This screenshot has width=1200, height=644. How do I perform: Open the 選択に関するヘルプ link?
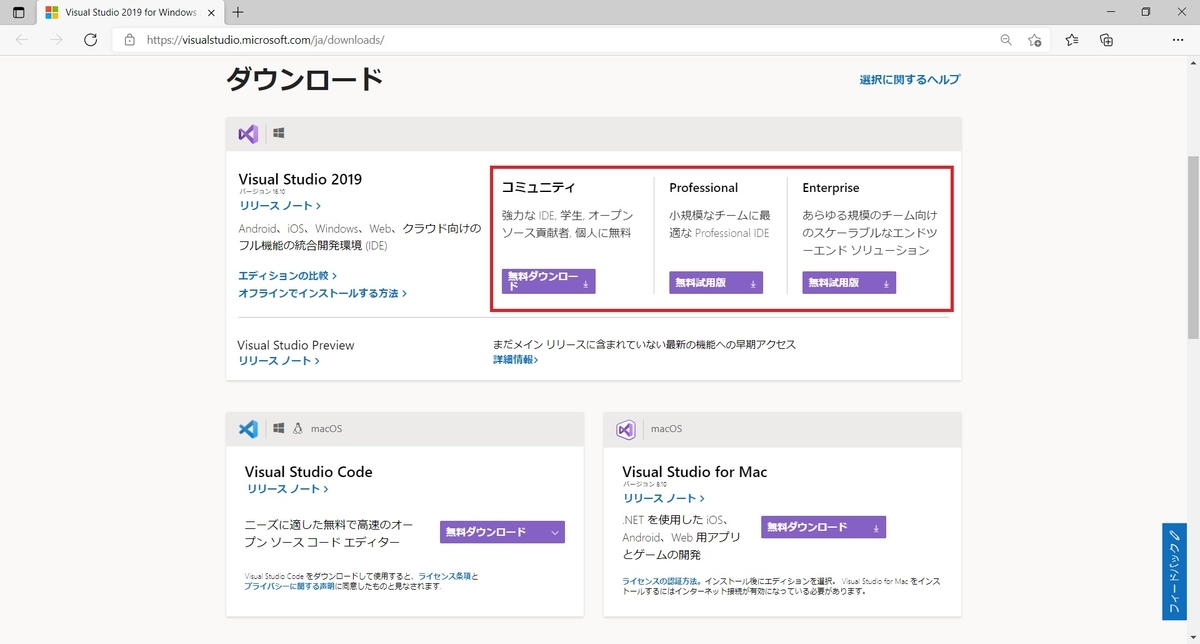point(910,79)
